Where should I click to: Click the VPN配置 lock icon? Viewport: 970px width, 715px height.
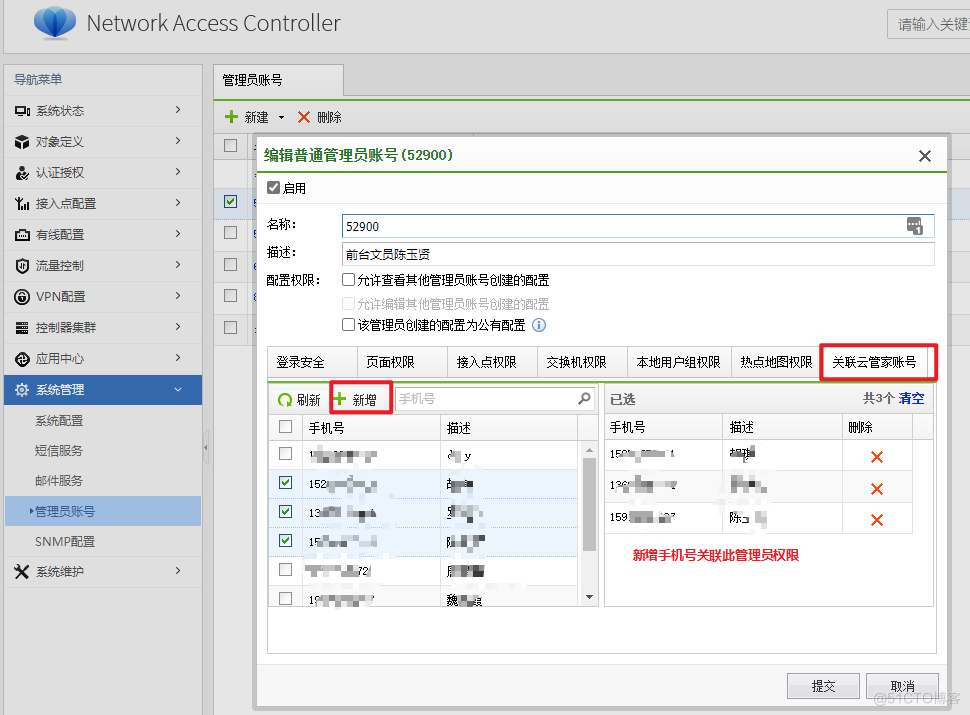[x=22, y=297]
